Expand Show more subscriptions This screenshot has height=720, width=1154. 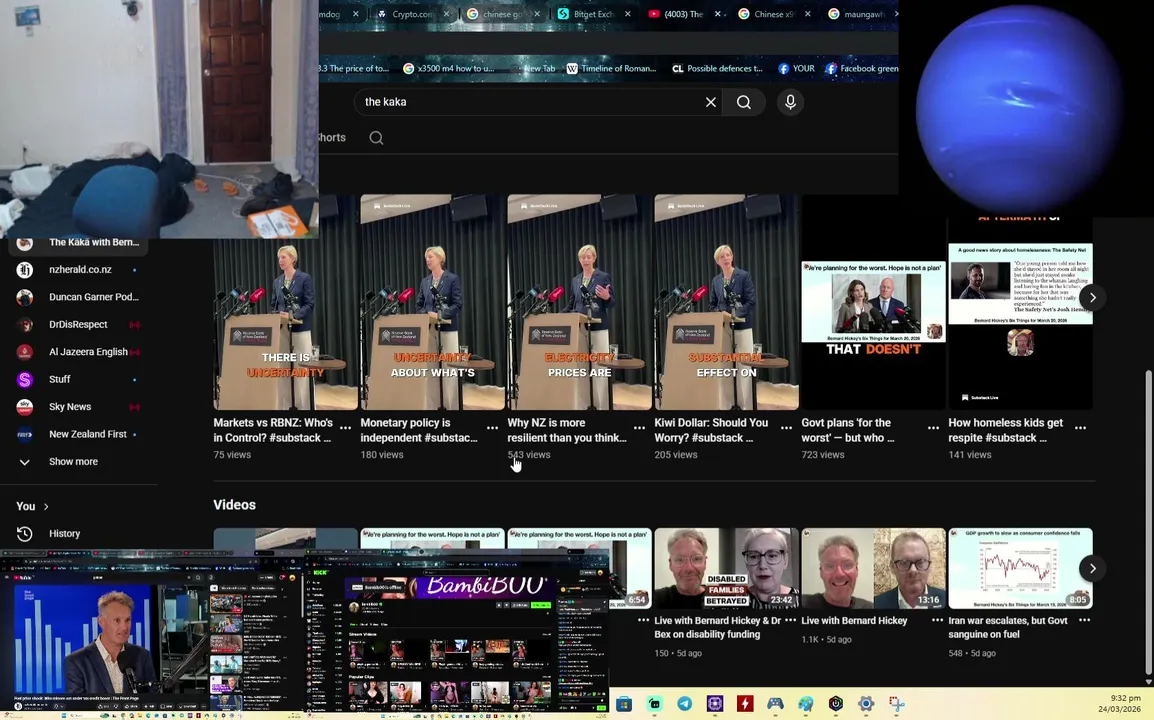coord(78,462)
